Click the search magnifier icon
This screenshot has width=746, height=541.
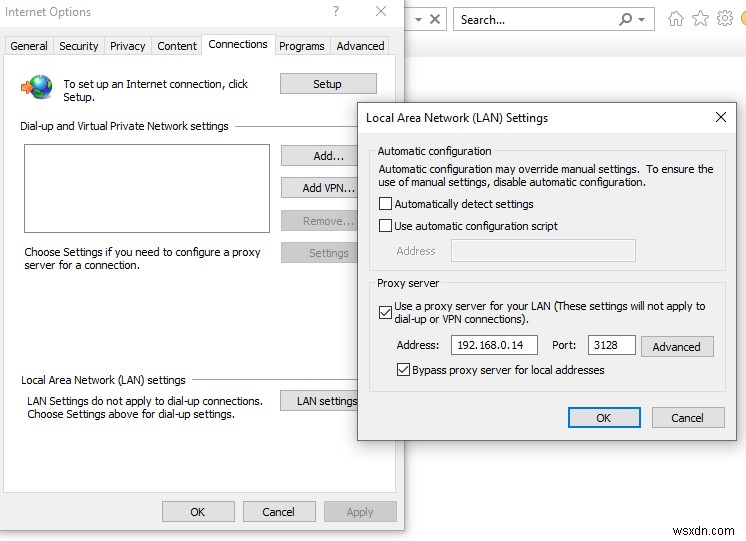(626, 20)
